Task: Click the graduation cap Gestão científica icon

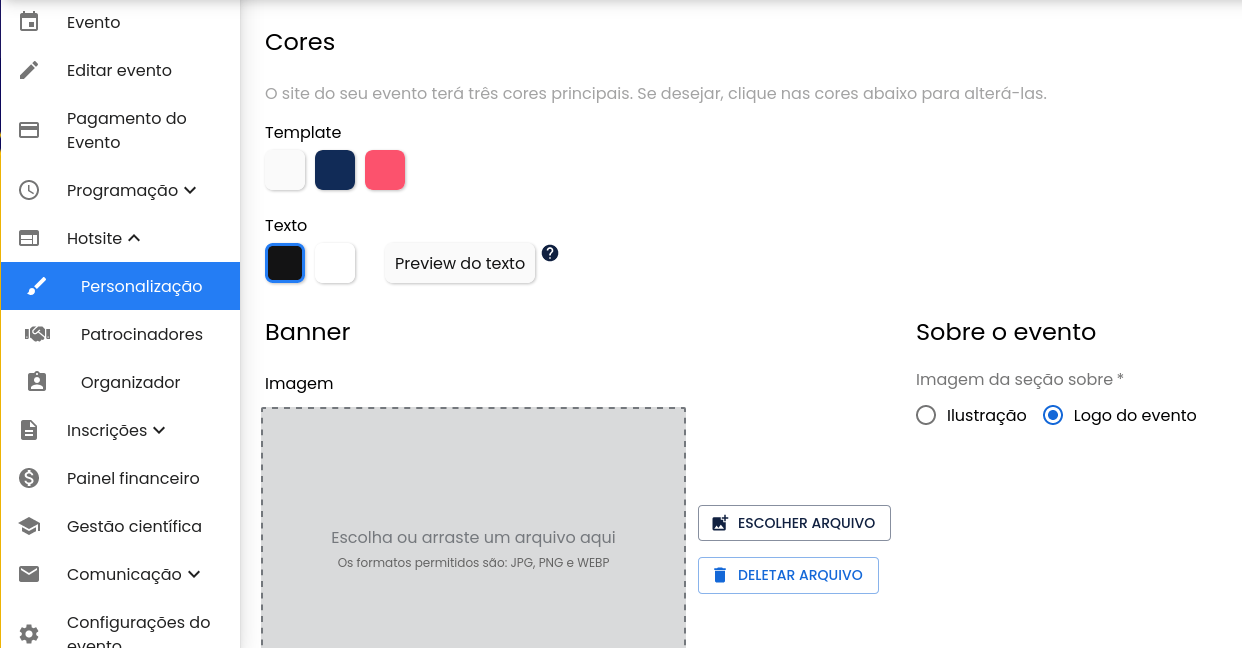Action: pos(29,526)
